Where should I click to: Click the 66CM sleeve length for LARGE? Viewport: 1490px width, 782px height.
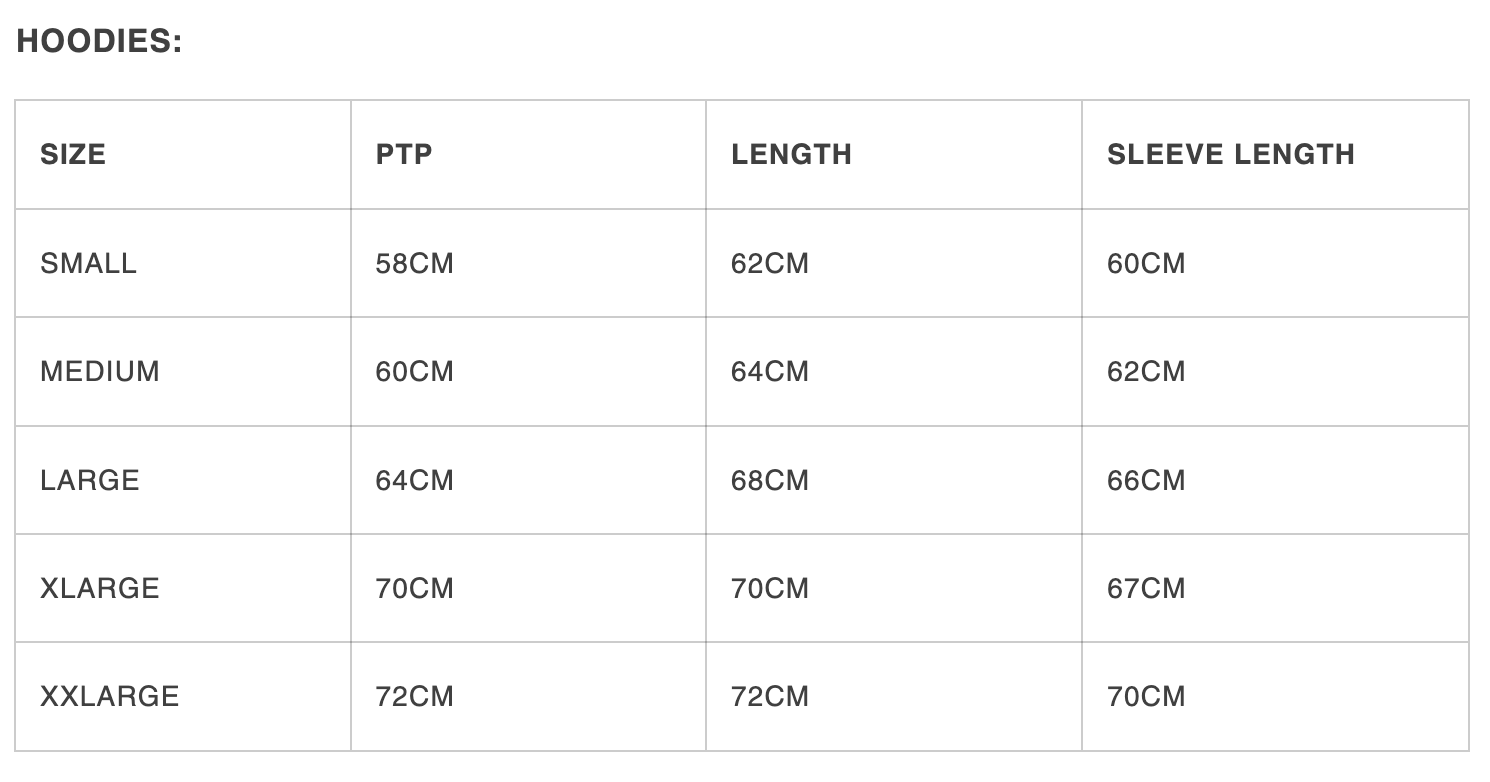pyautogui.click(x=1146, y=480)
